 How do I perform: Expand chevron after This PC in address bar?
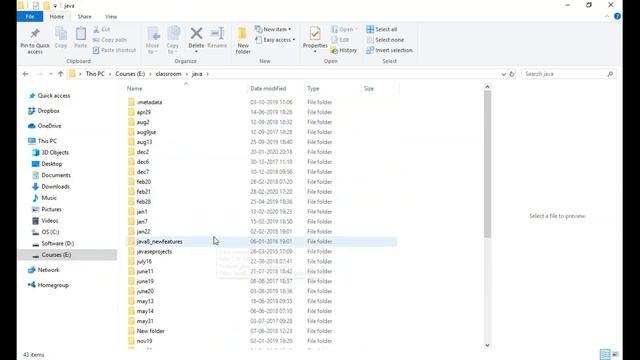[x=110, y=74]
